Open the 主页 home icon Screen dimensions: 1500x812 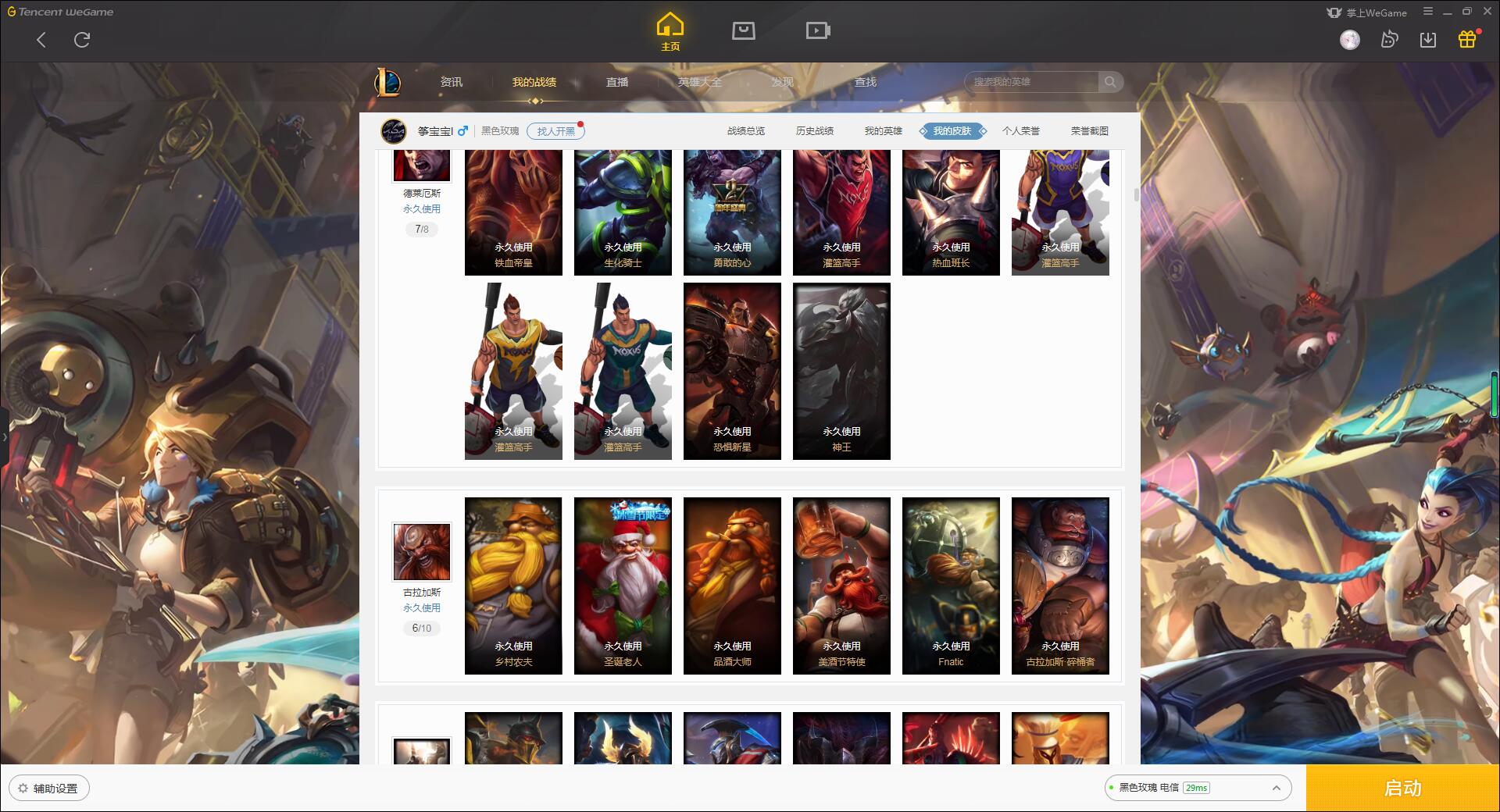pos(670,32)
